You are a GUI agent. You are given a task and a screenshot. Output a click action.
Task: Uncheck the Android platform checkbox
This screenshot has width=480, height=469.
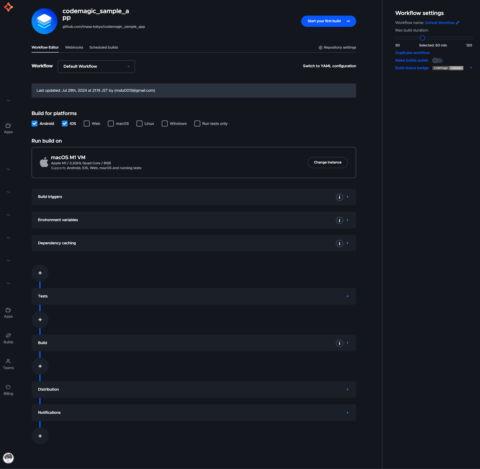coord(35,124)
